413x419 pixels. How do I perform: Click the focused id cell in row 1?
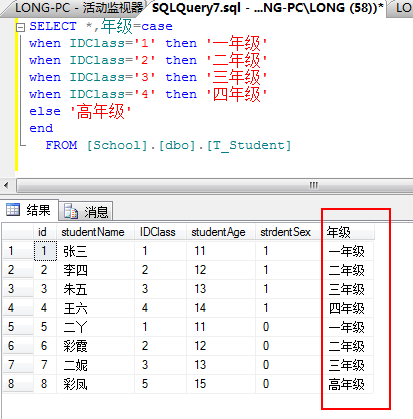[45, 251]
